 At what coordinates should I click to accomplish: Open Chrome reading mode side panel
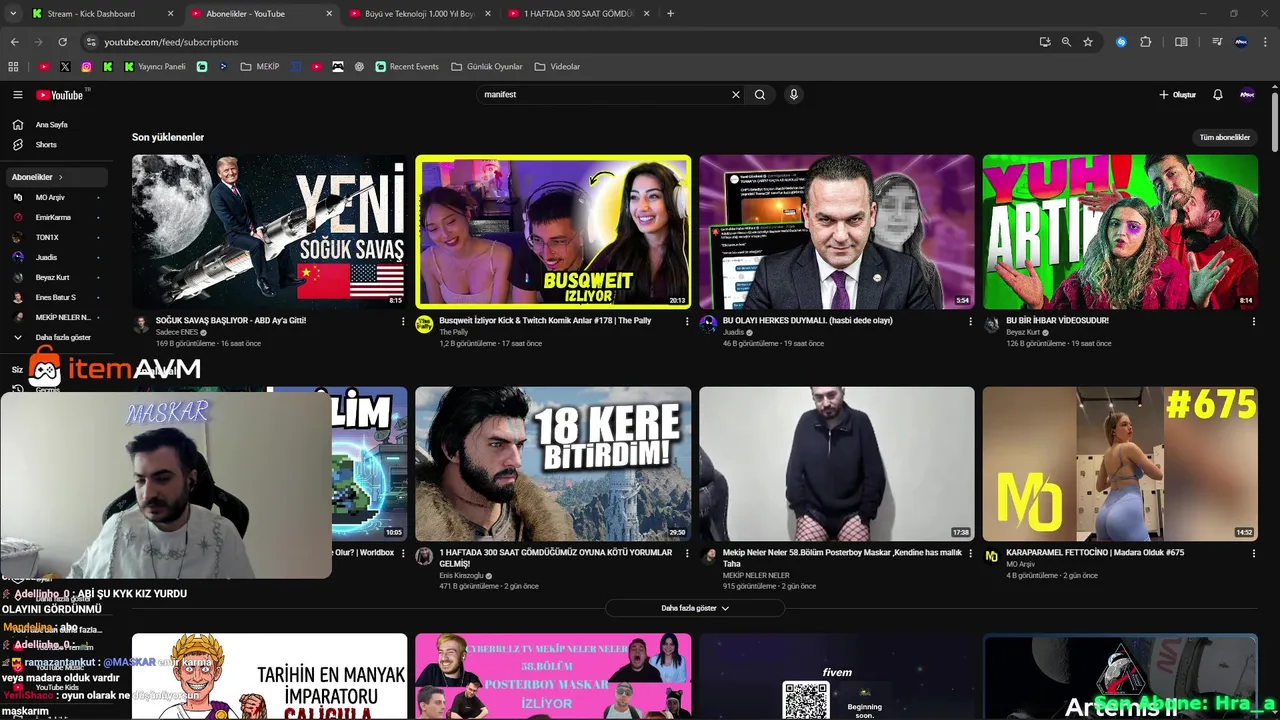coord(1181,42)
